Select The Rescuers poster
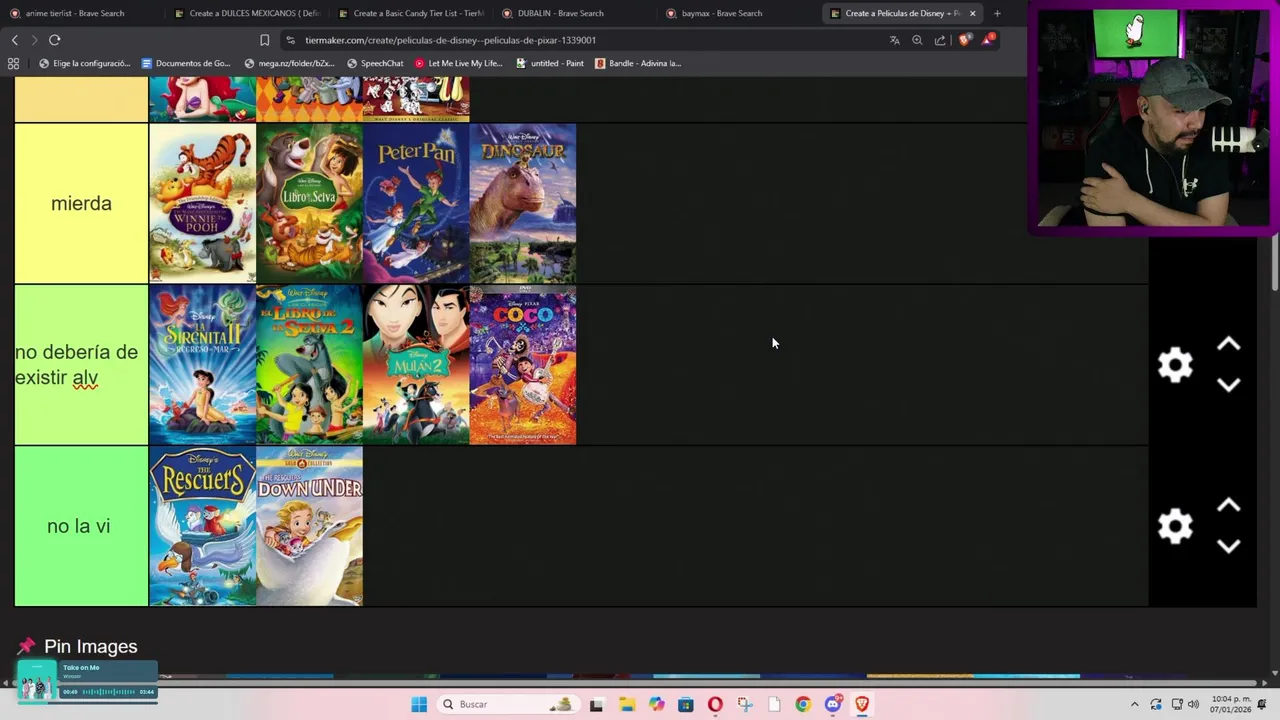This screenshot has width=1280, height=720. click(x=202, y=526)
